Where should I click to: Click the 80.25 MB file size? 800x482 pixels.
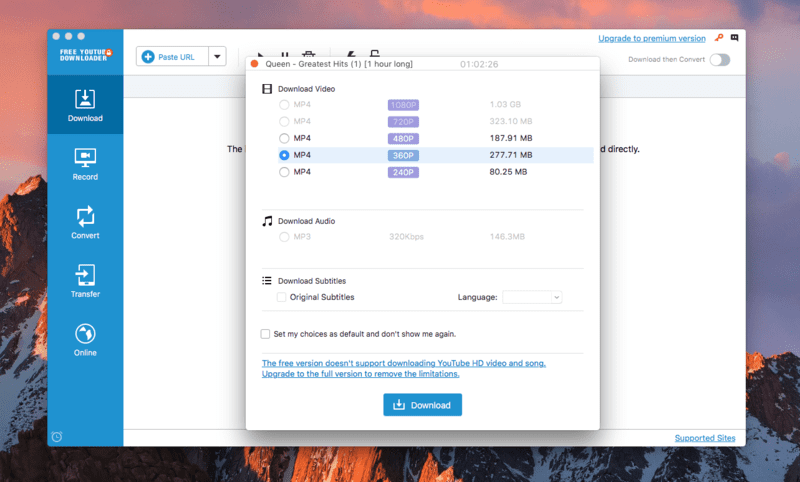click(508, 171)
